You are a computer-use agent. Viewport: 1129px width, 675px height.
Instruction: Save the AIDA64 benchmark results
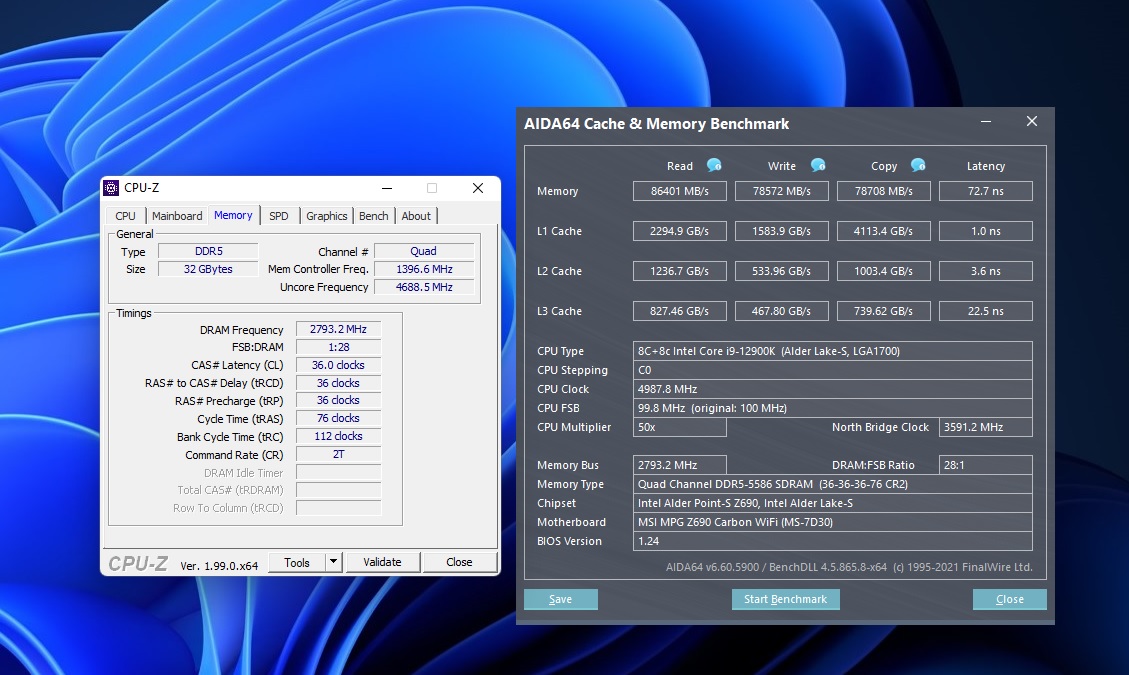[x=560, y=599]
